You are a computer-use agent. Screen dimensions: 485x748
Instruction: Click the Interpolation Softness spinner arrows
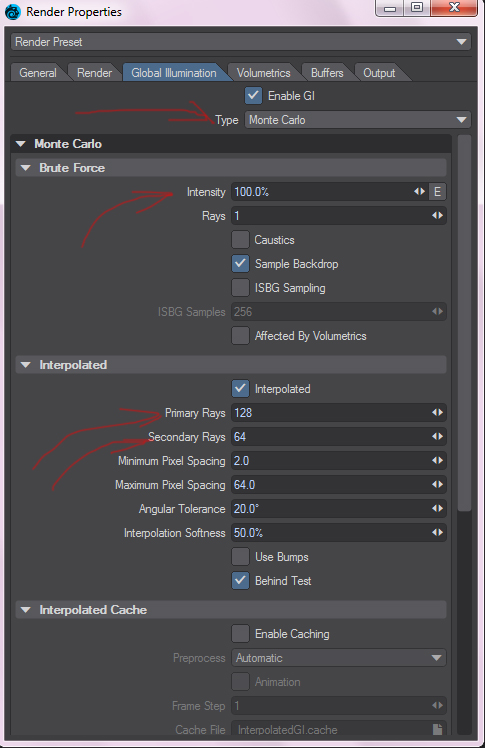(x=437, y=532)
